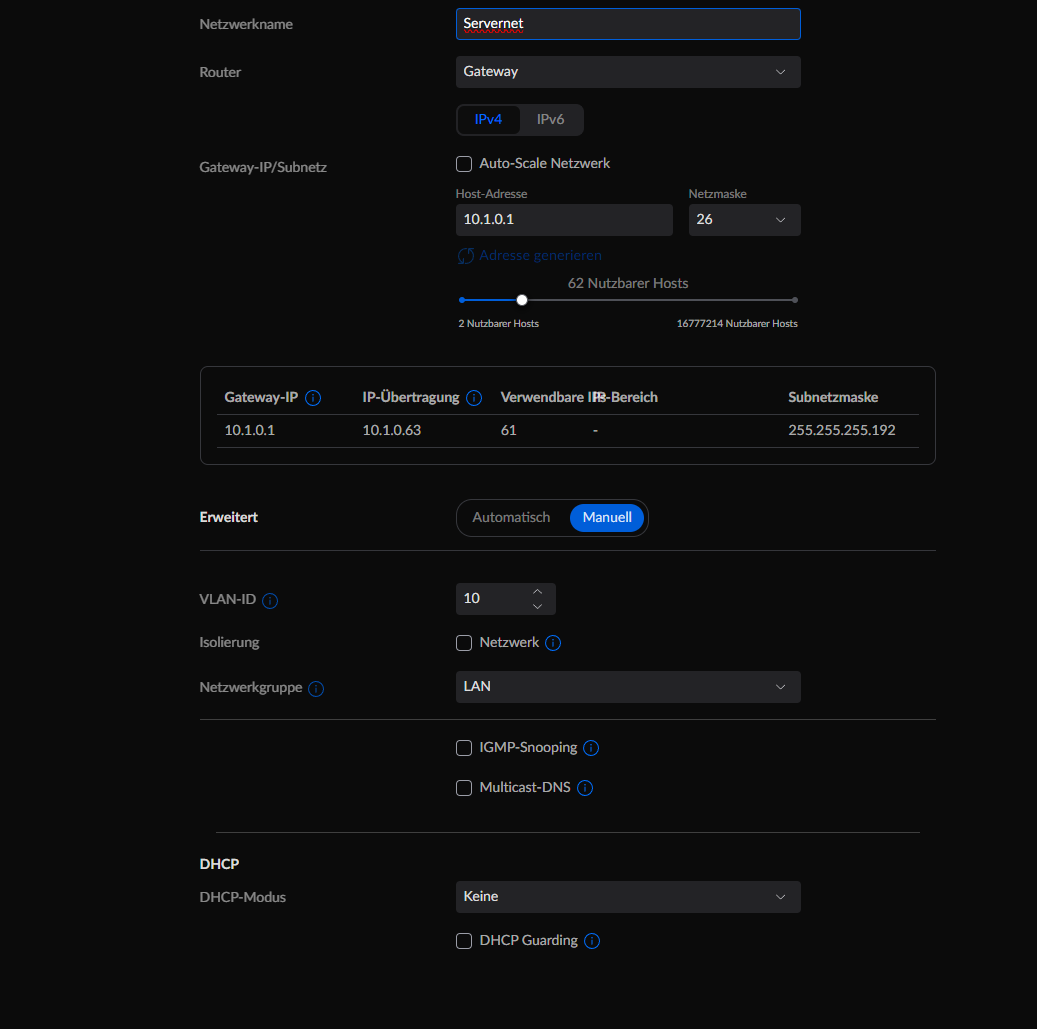Click the 16777214 Nutzbarer Hosts label
This screenshot has height=1029, width=1037.
click(x=737, y=324)
